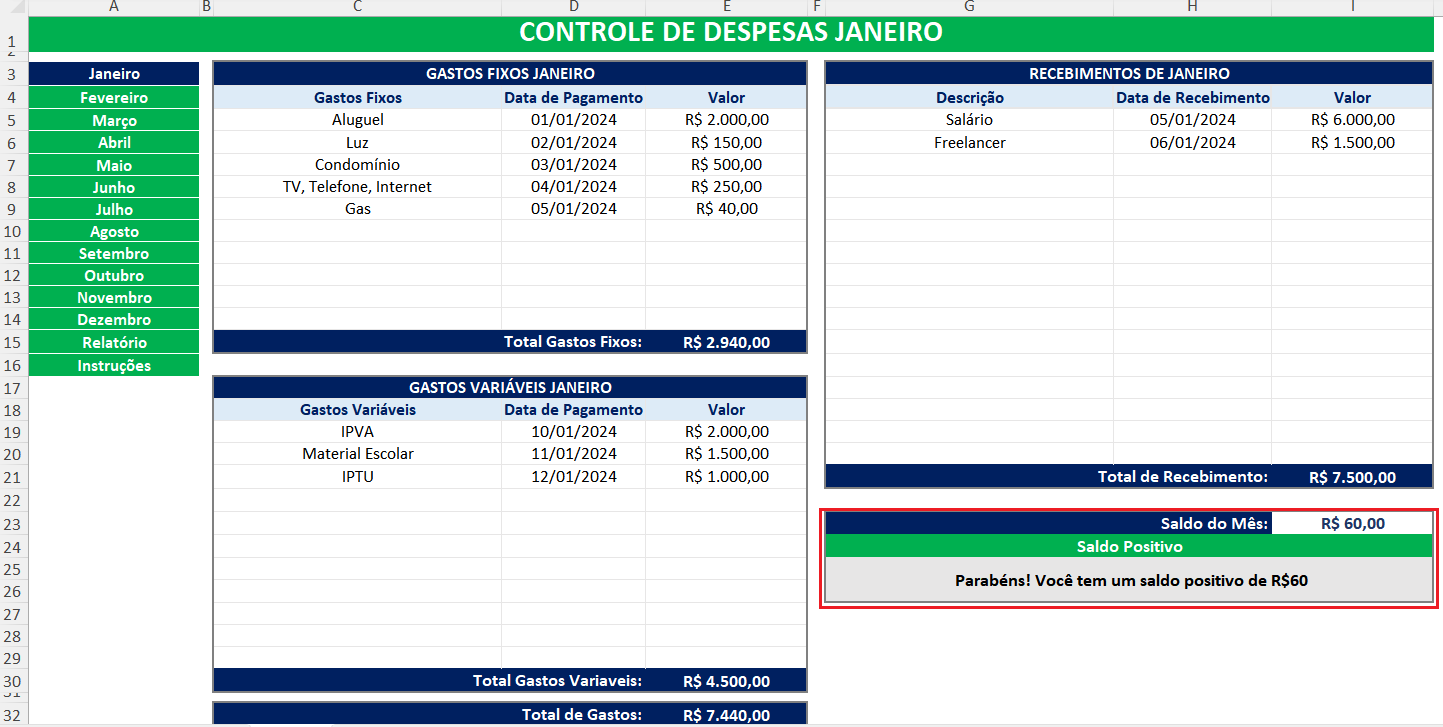Select the Freelancer recebimento row

(968, 141)
